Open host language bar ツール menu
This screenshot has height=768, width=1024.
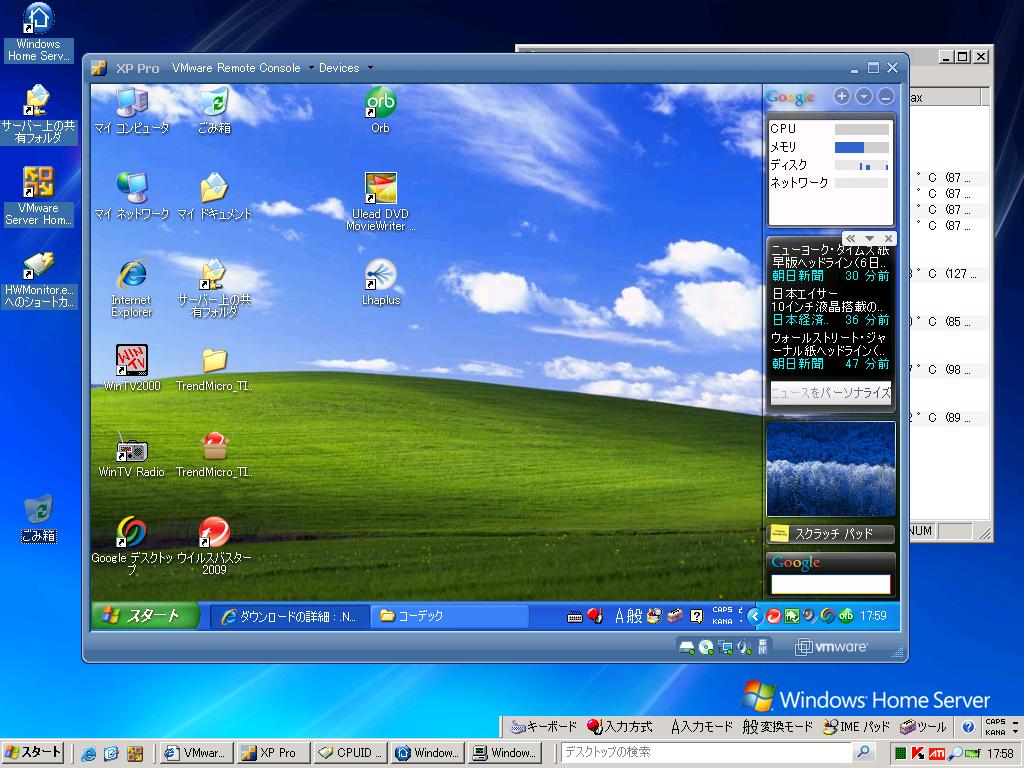[x=923, y=727]
